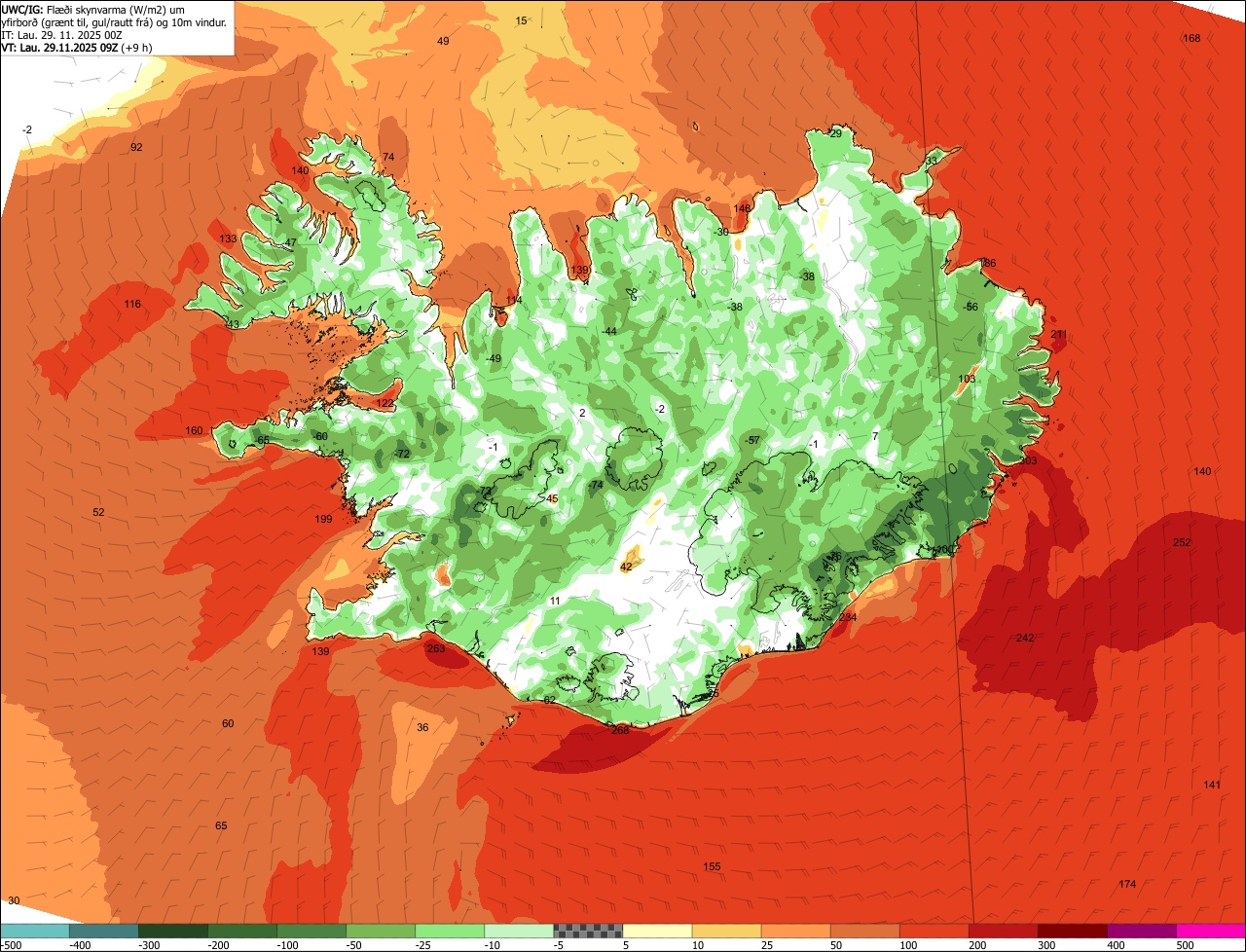The width and height of the screenshot is (1246, 952).
Task: Click the map value 168
Action: [x=1191, y=38]
